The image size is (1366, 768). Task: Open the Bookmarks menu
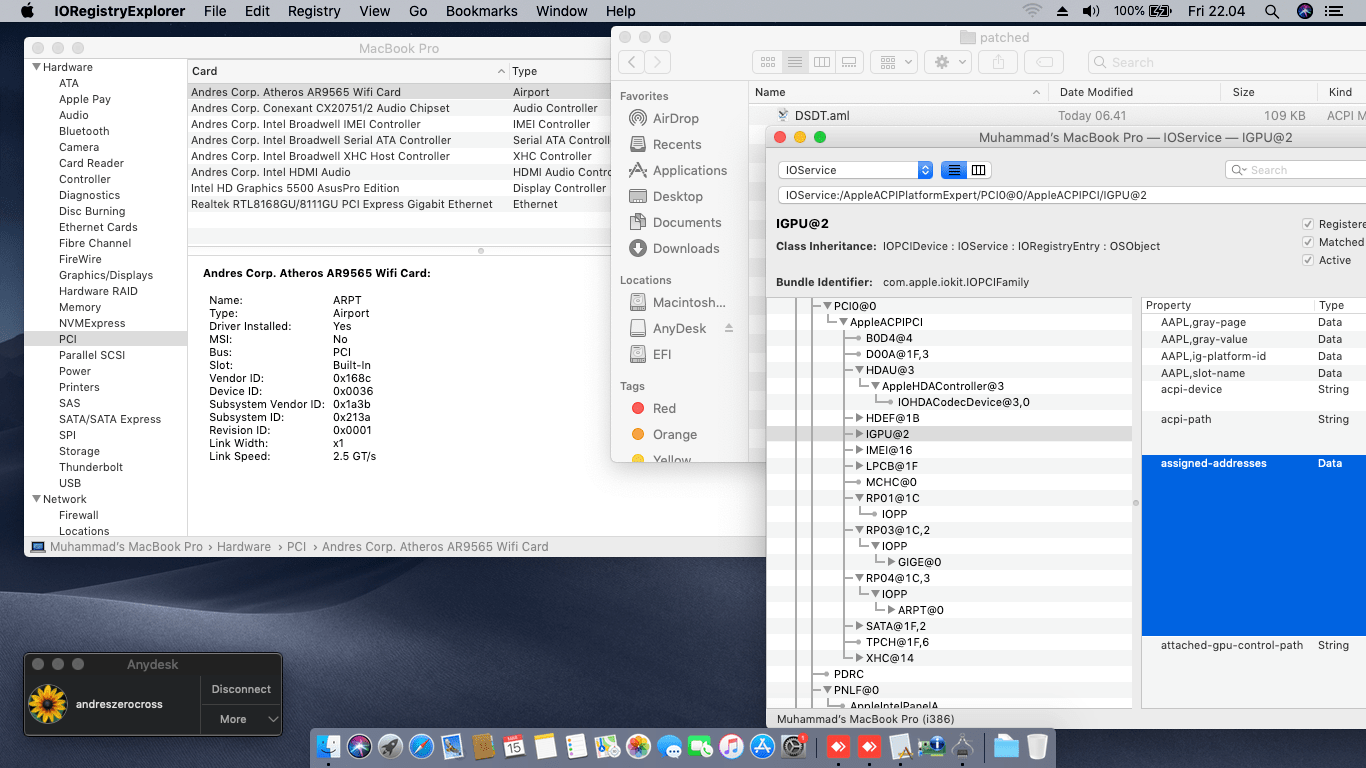[x=482, y=11]
